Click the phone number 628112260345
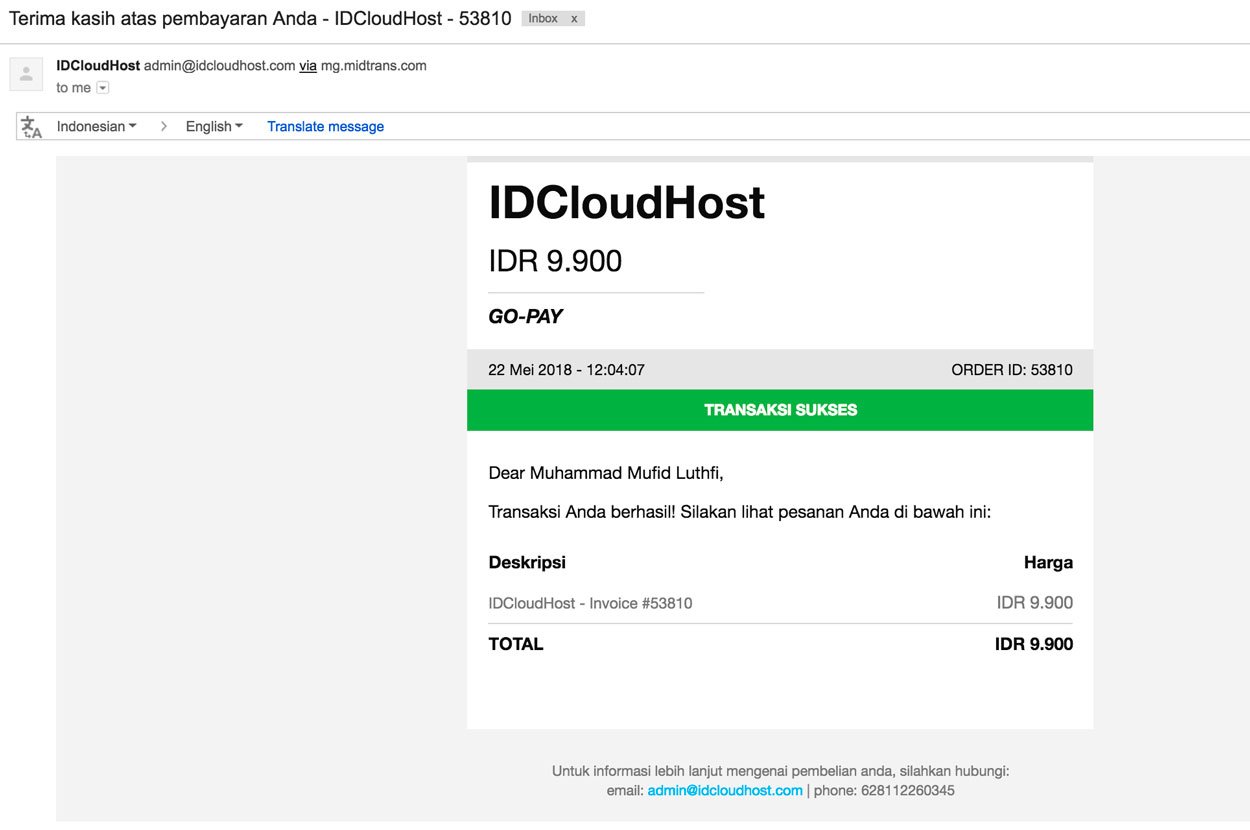1250x830 pixels. pyautogui.click(x=906, y=790)
